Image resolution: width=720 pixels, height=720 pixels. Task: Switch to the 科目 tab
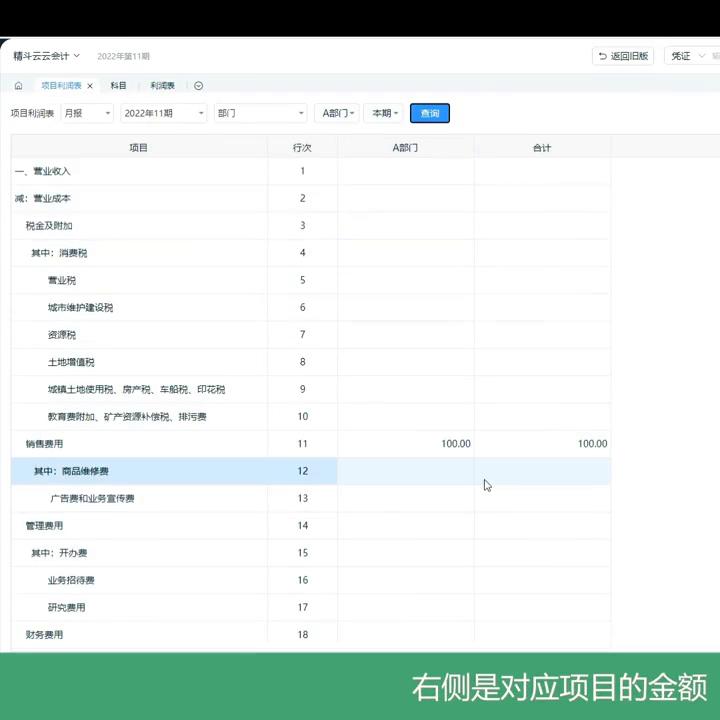click(118, 86)
